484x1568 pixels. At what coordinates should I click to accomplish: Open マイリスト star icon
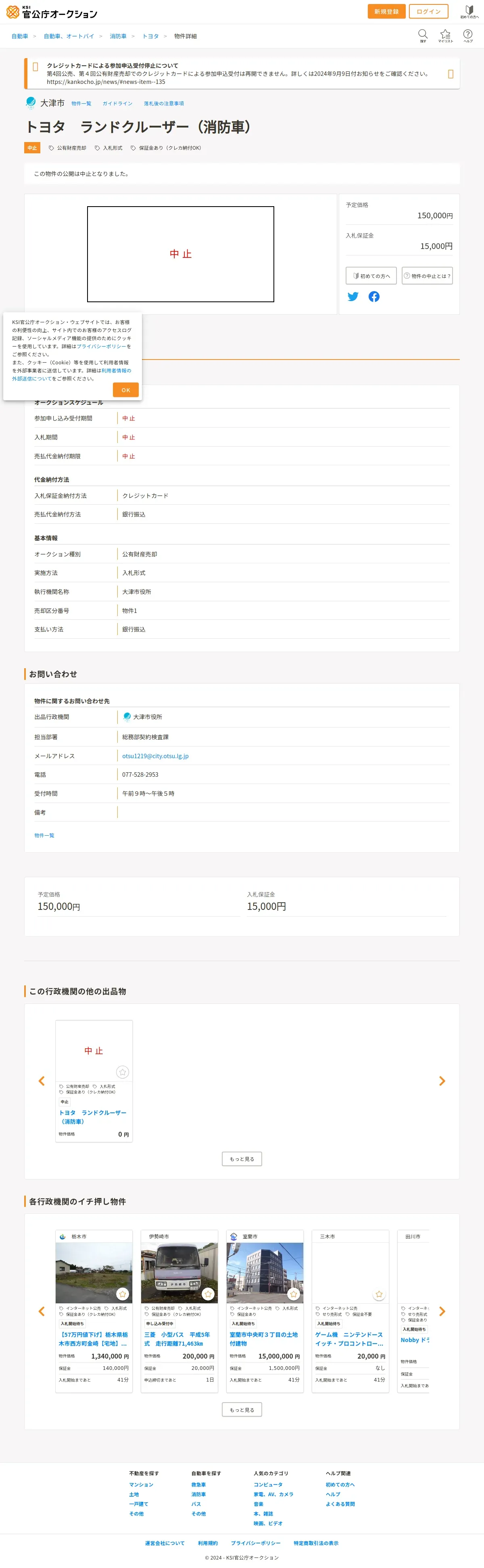[x=445, y=35]
